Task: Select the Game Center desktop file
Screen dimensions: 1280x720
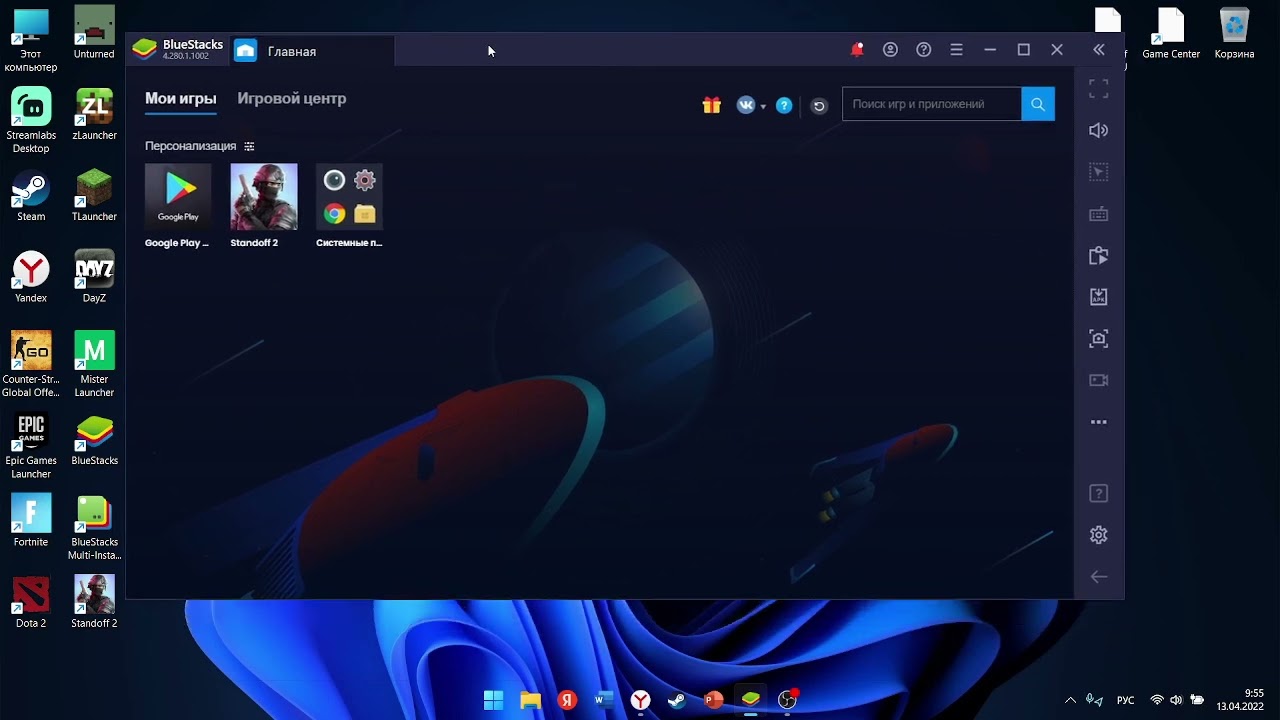Action: [1171, 34]
